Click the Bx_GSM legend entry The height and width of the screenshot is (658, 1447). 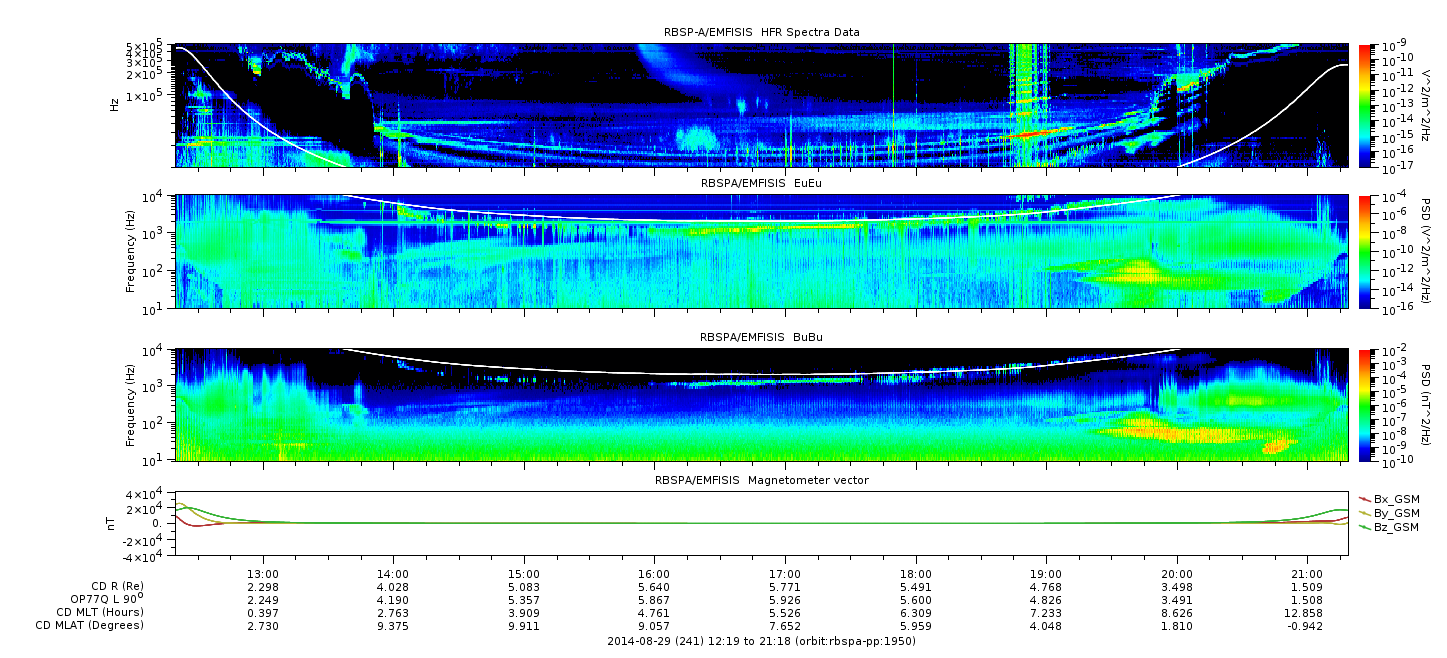1395,498
